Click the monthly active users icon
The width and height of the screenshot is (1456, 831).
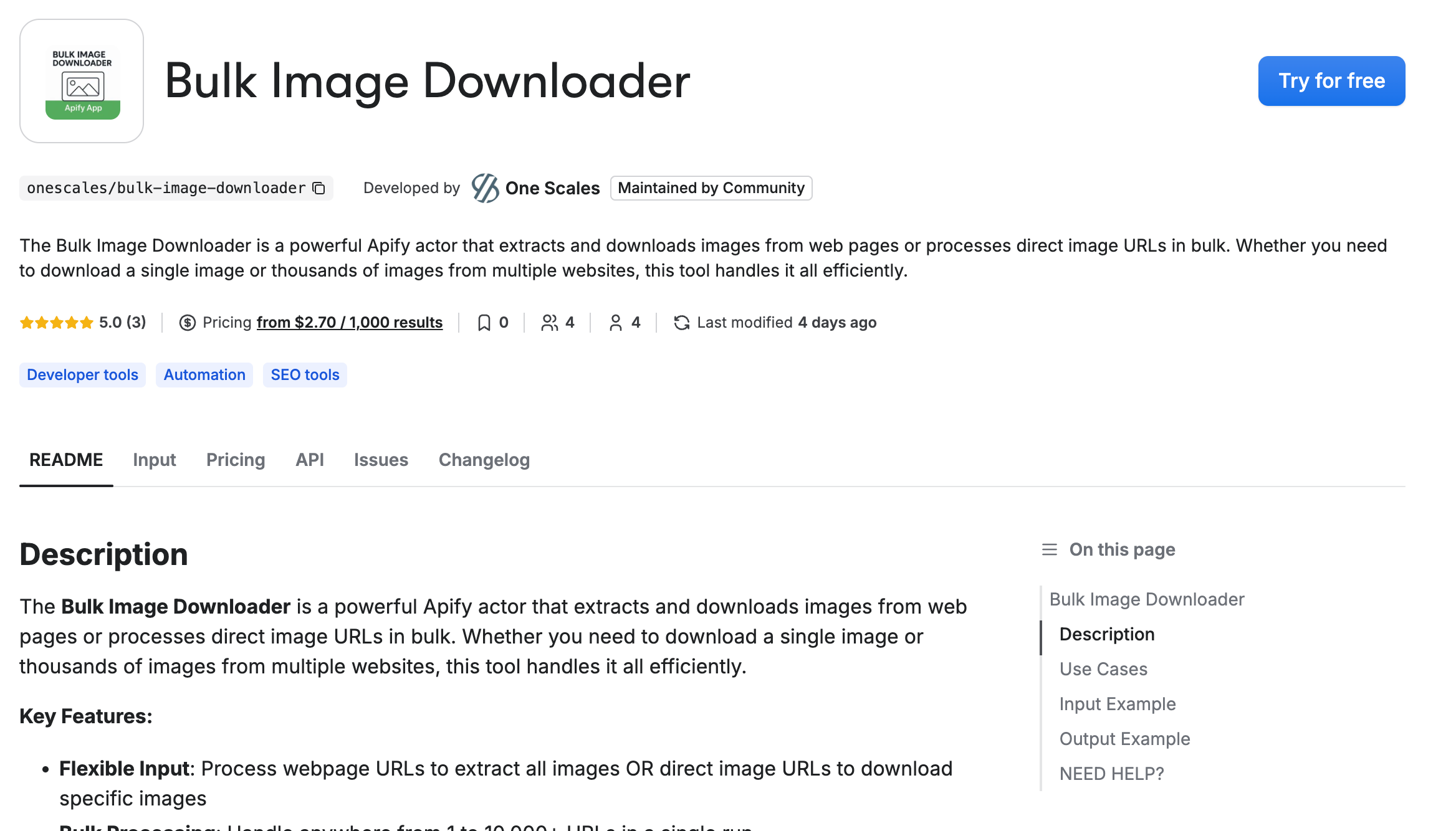tap(615, 323)
